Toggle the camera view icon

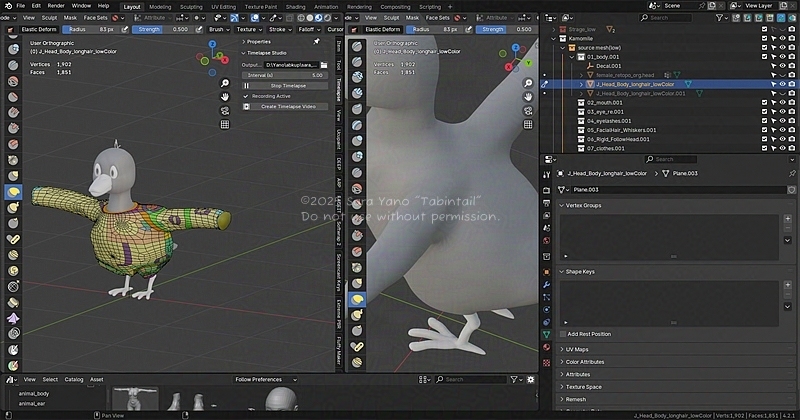click(x=225, y=109)
